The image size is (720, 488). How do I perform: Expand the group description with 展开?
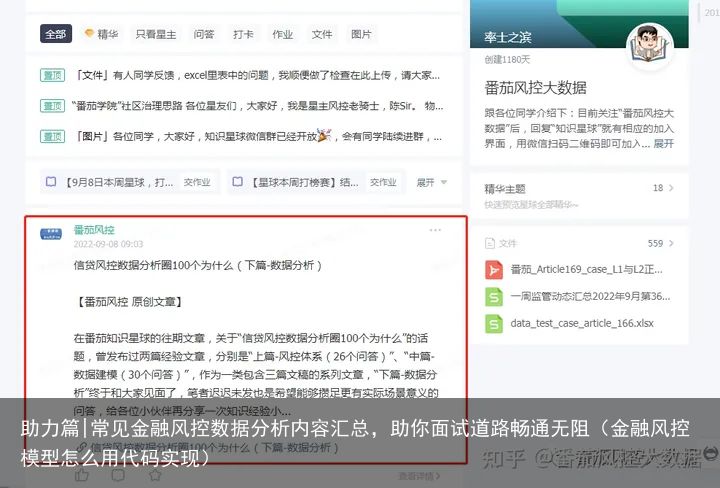[664, 143]
